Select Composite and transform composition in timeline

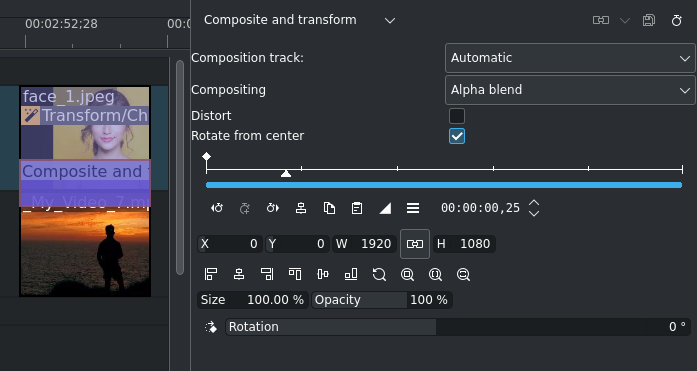(x=84, y=183)
